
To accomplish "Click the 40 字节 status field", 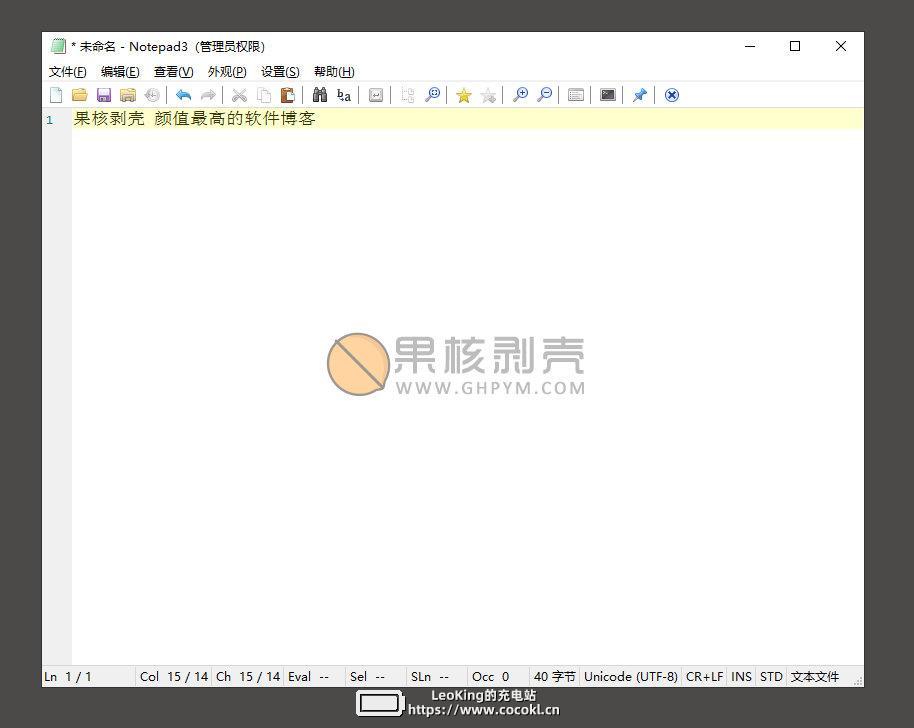I will [x=554, y=677].
